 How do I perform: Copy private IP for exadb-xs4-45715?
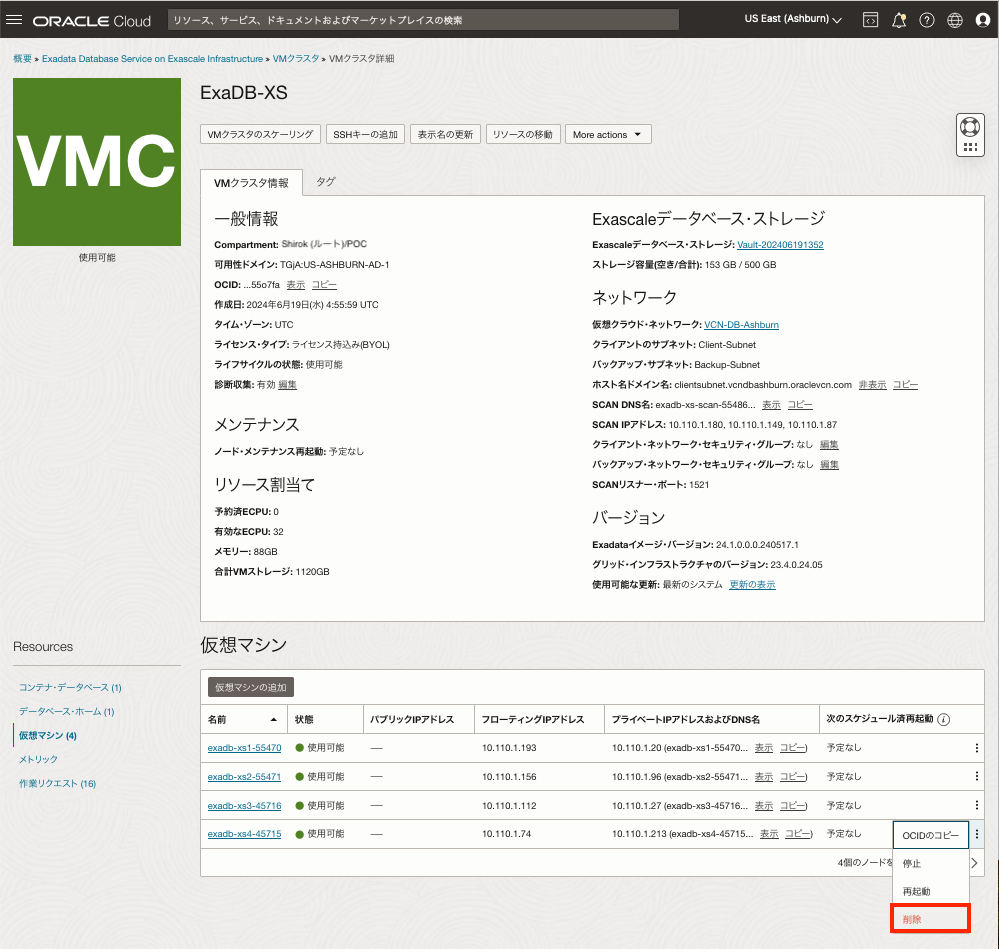798,834
